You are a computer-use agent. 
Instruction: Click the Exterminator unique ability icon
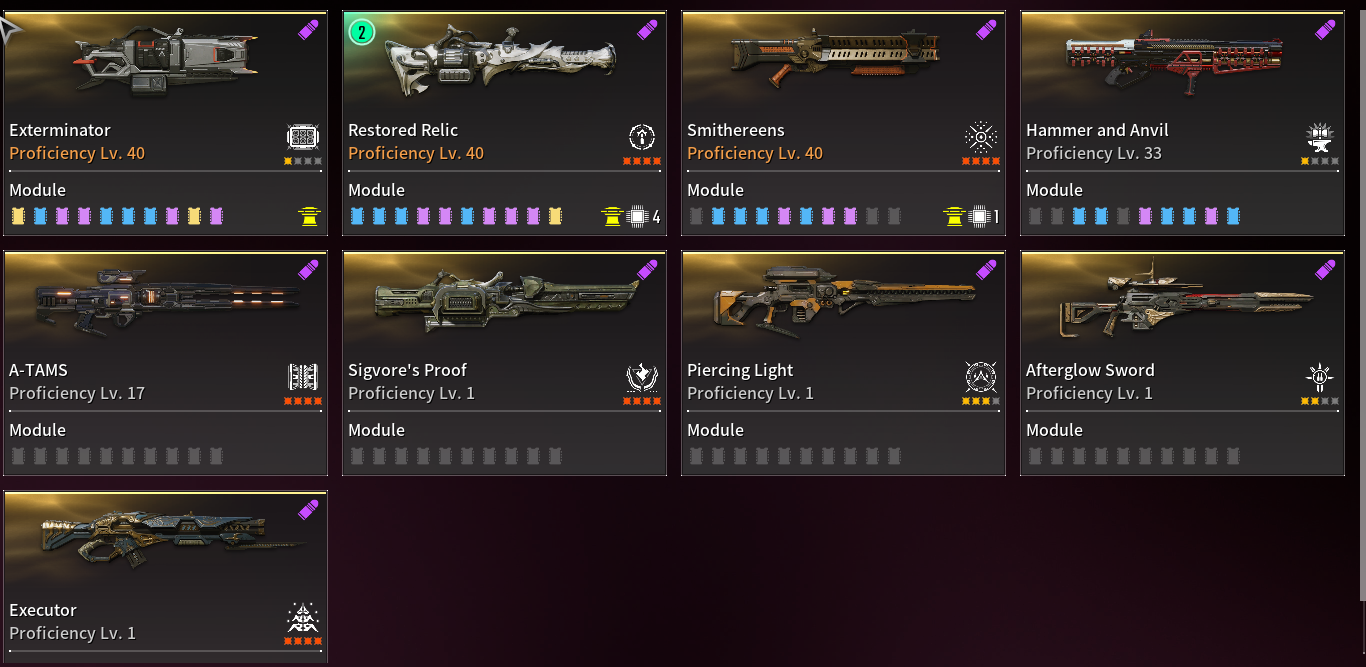(303, 137)
